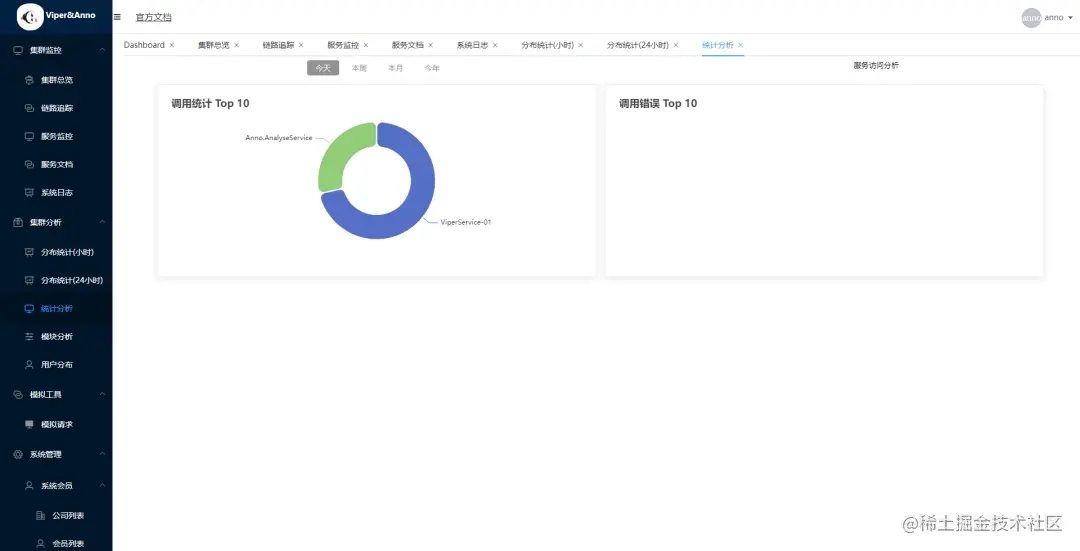The width and height of the screenshot is (1080, 551).
Task: Open the anno user dropdown arrow
Action: 1070,19
